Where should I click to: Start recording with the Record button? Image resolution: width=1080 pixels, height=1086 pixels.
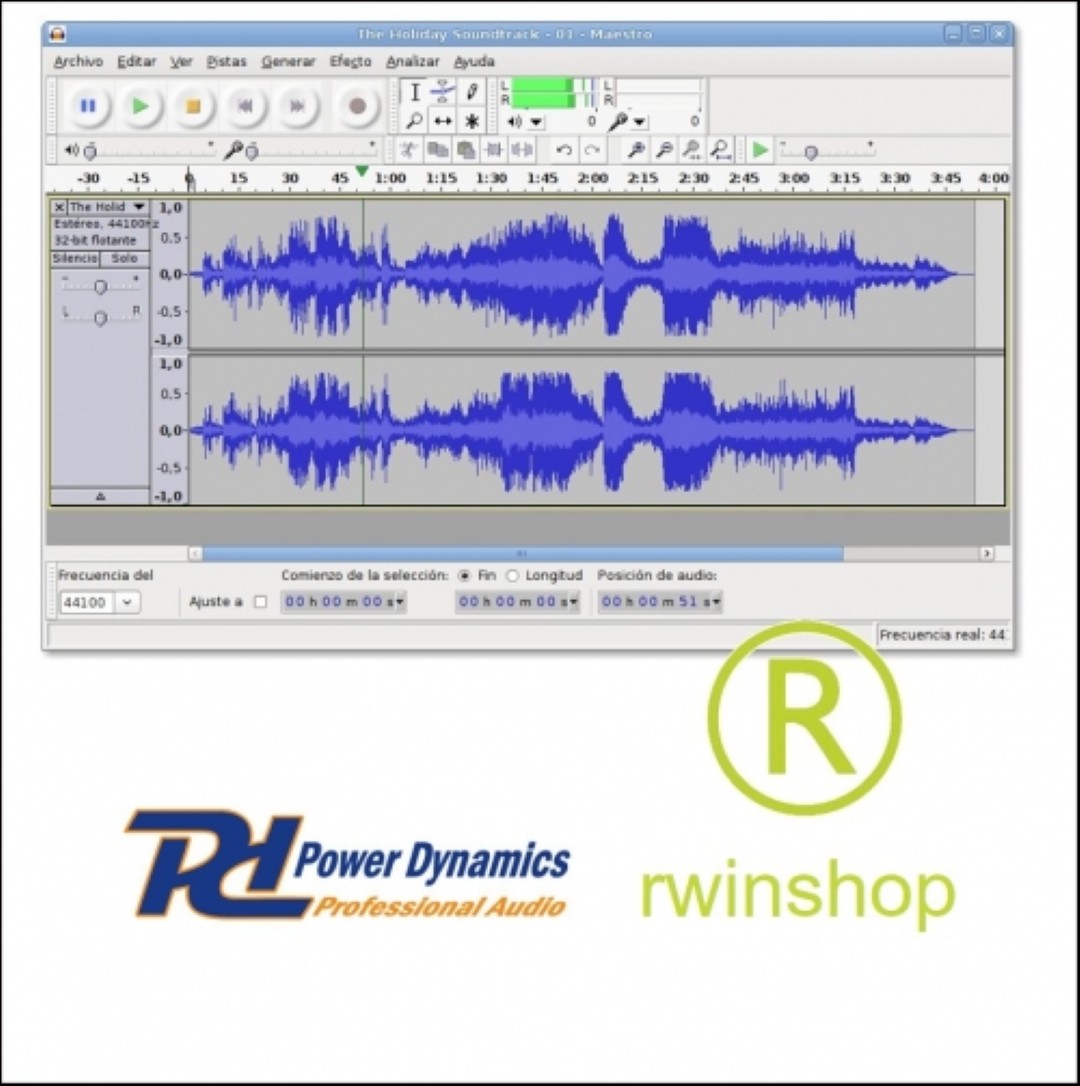[357, 106]
